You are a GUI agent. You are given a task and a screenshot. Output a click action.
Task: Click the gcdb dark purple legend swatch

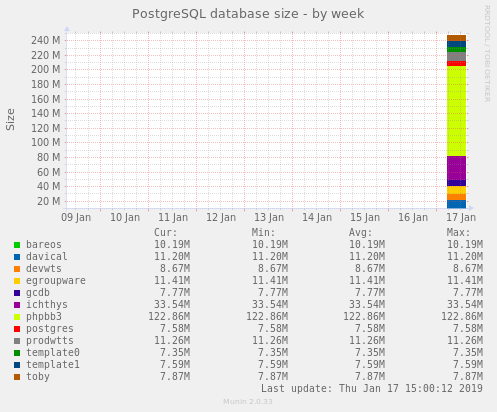coord(17,293)
